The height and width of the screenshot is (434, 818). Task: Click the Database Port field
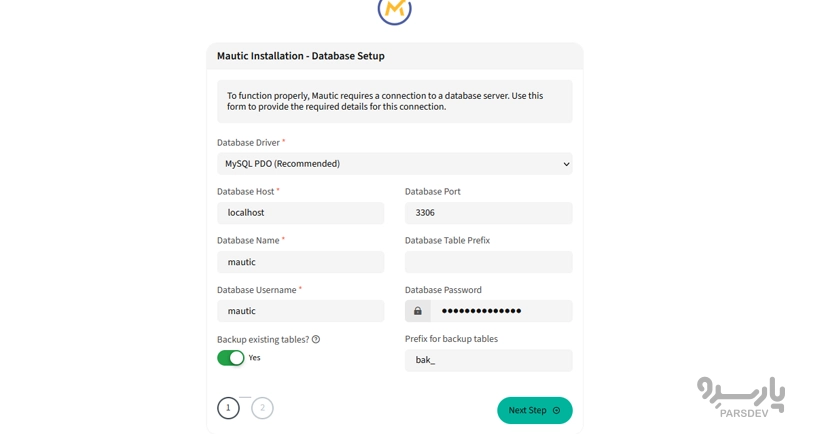click(488, 213)
